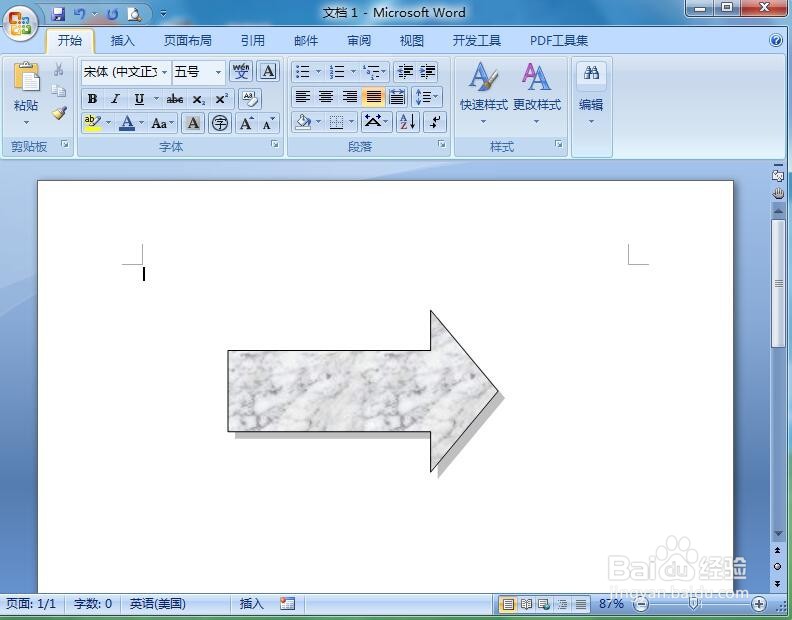Open Review (审阅) tab
The width and height of the screenshot is (792, 620).
point(359,40)
